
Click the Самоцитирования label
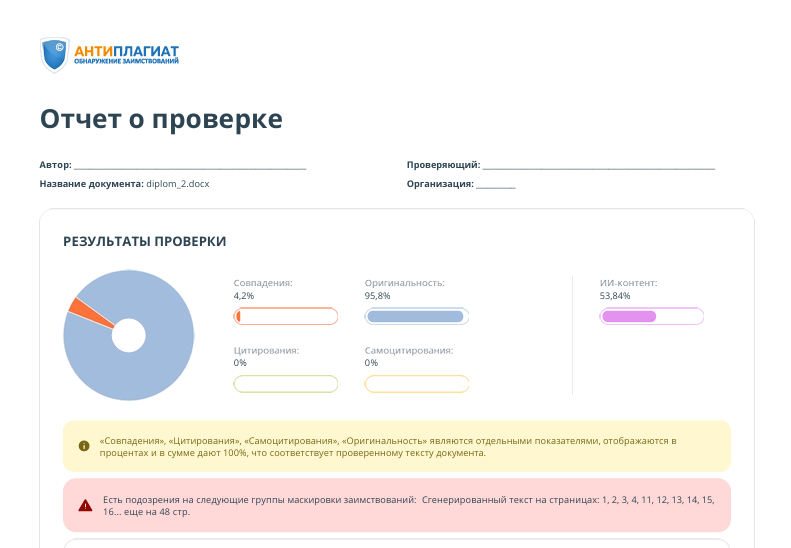[409, 351]
